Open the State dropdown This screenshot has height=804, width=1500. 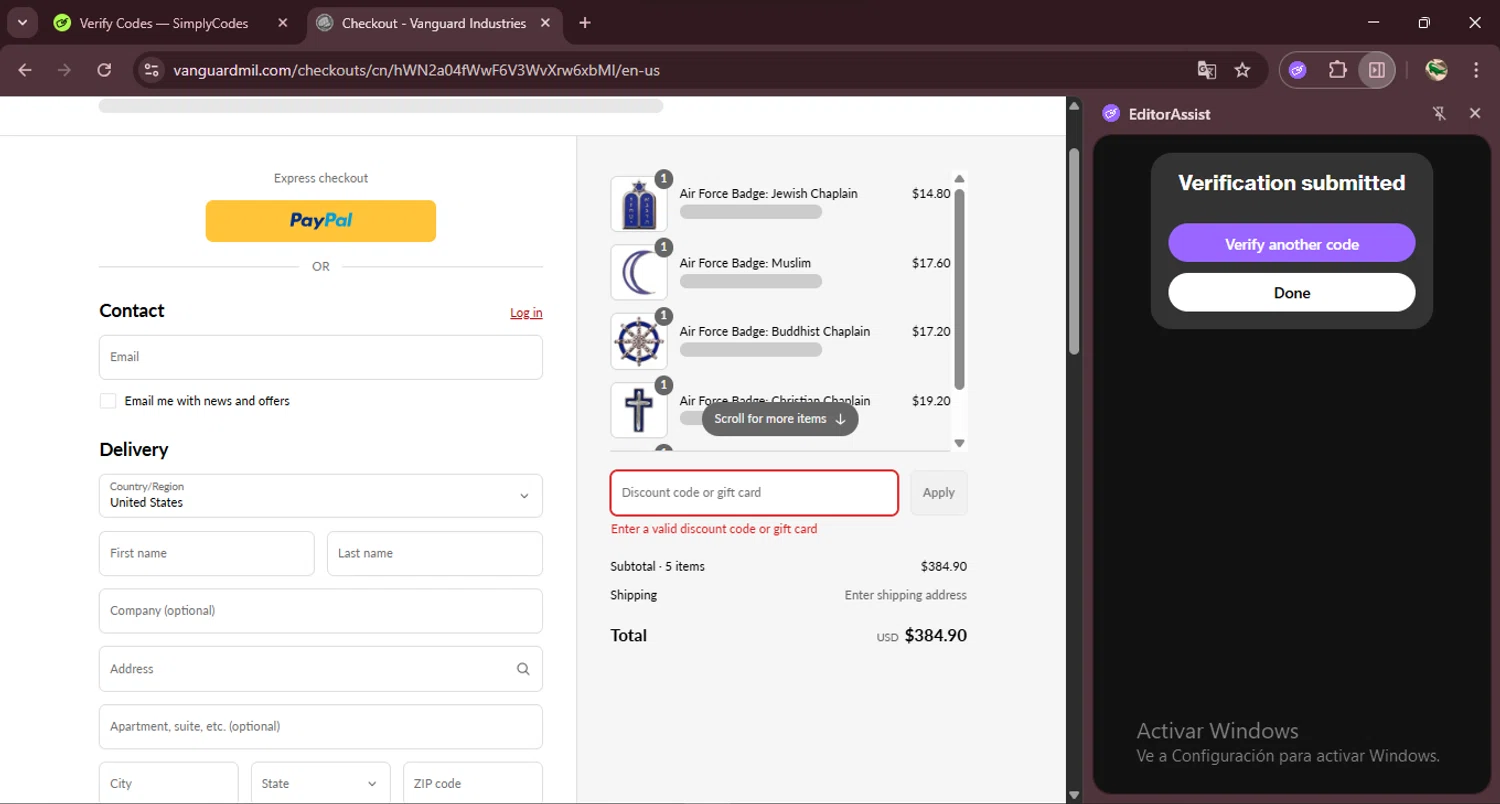click(320, 784)
